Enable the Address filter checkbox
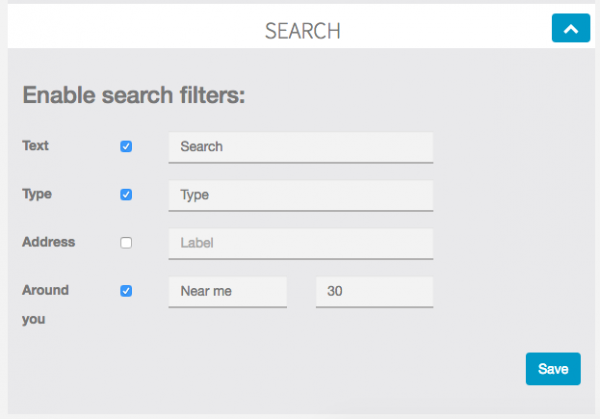Screen dimensions: 600x419 click(126, 242)
